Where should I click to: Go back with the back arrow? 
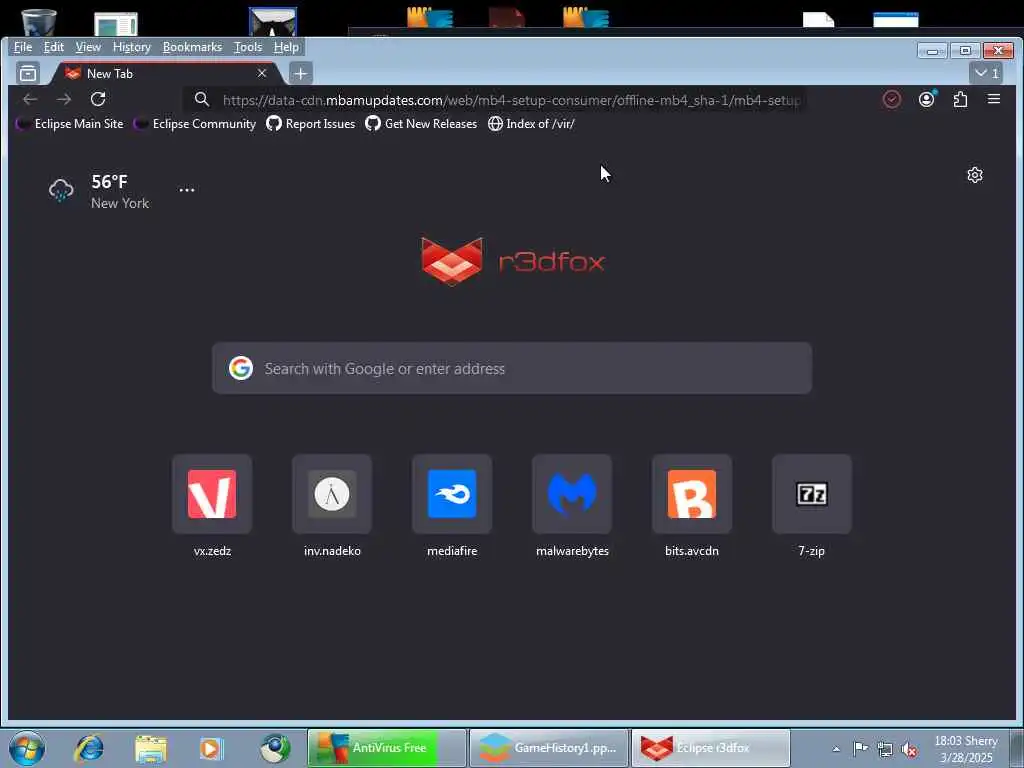(x=30, y=99)
